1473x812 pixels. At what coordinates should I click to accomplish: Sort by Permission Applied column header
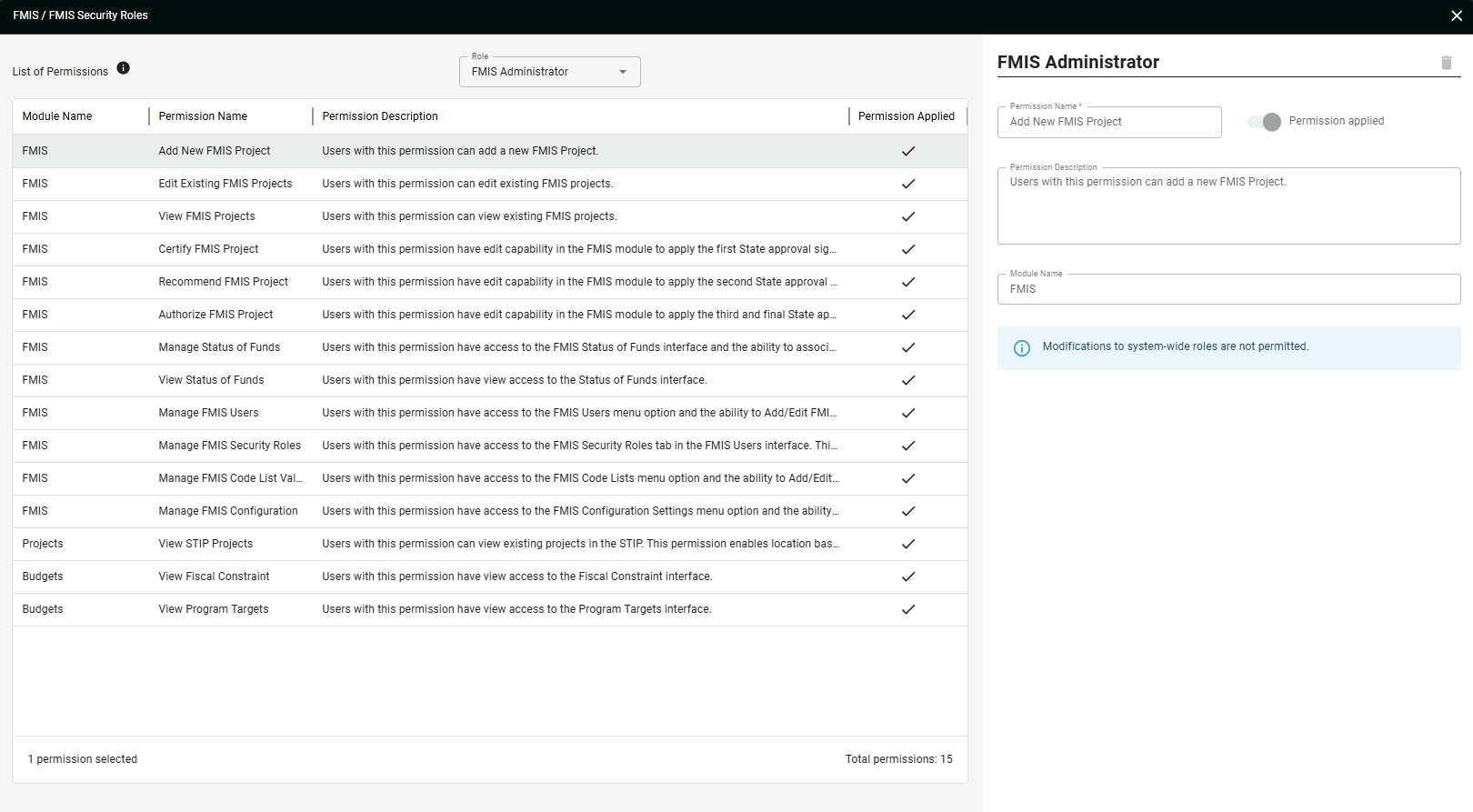click(x=907, y=116)
